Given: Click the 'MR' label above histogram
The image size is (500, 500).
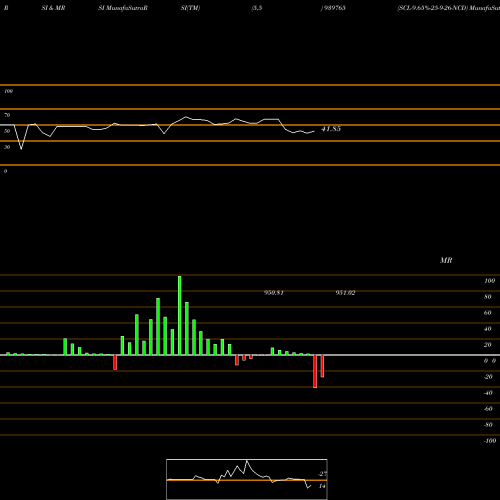Looking at the screenshot, I should click(446, 260).
